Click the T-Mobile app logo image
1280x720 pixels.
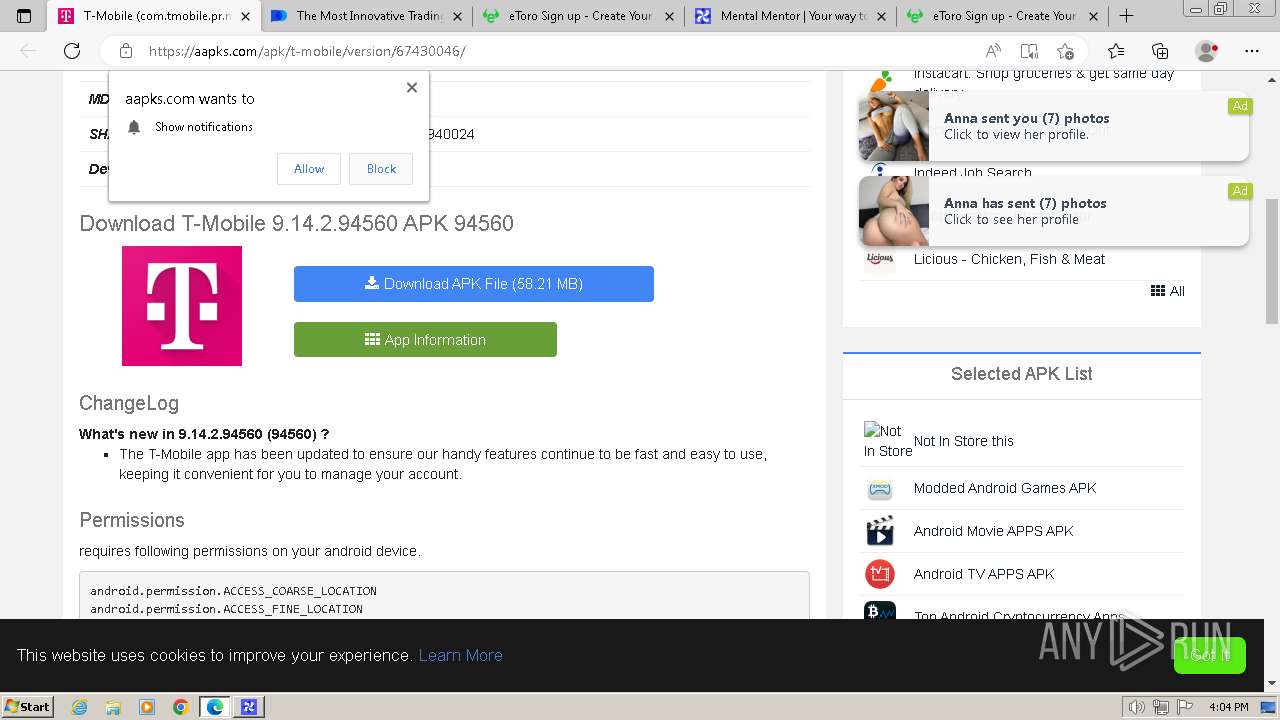tap(182, 306)
